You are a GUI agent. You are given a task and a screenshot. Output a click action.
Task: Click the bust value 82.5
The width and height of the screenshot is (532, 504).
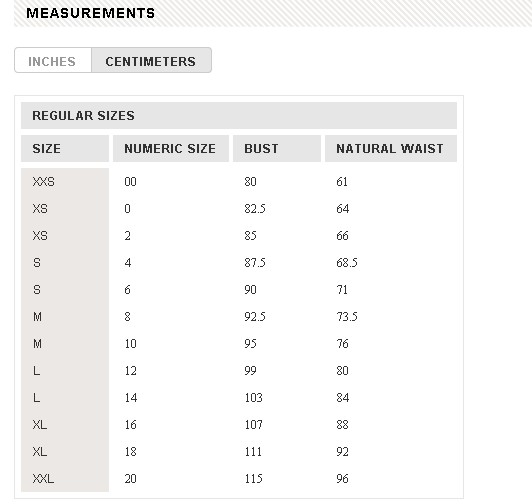[255, 209]
